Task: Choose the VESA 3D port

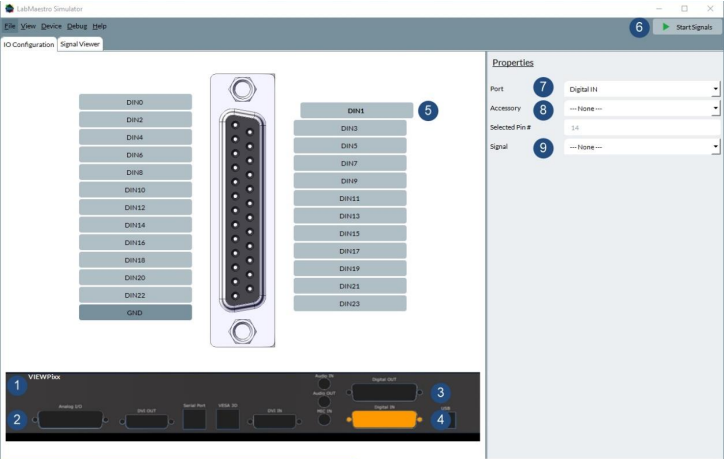Action: pos(228,421)
